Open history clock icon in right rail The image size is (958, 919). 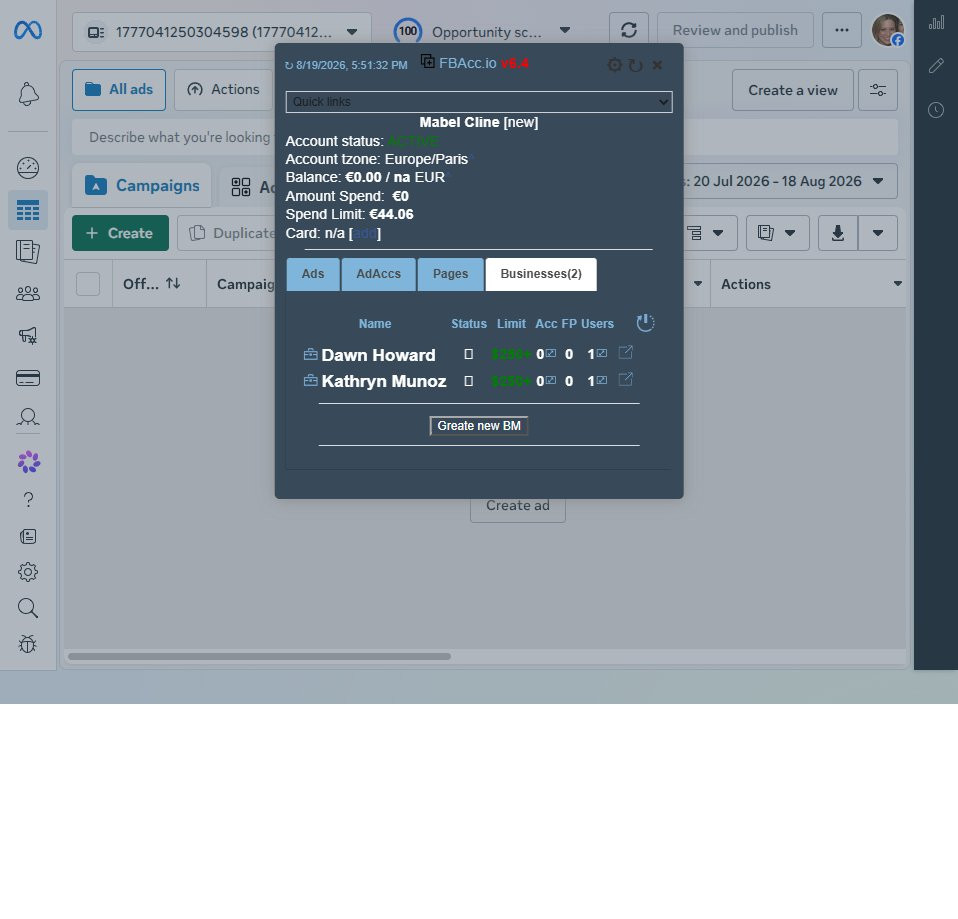(936, 110)
